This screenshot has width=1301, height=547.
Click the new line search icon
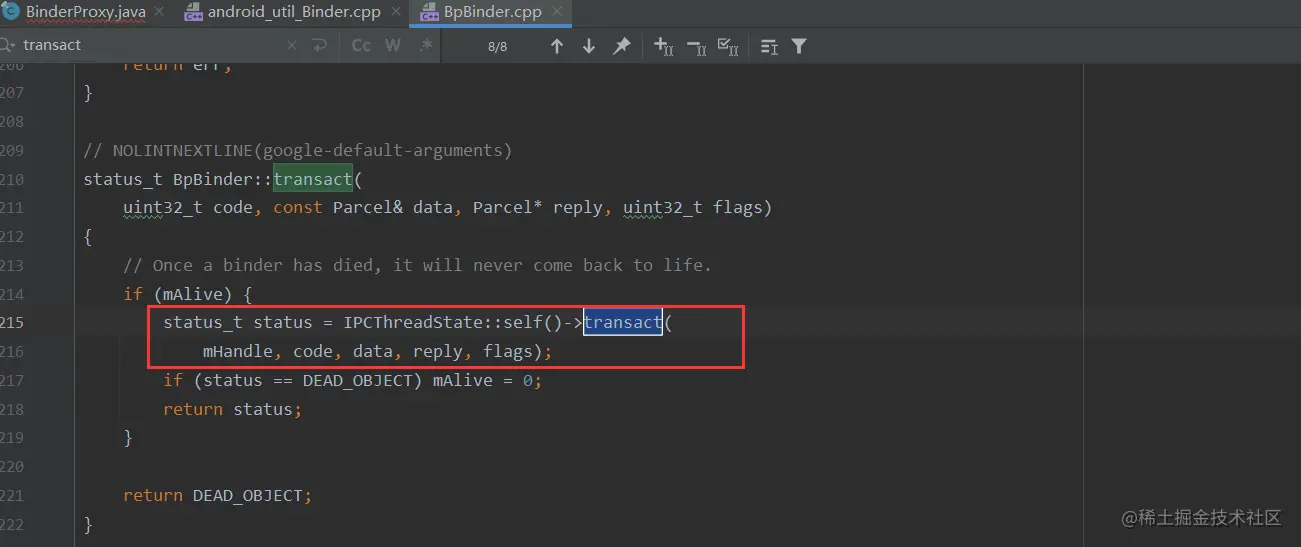click(320, 45)
